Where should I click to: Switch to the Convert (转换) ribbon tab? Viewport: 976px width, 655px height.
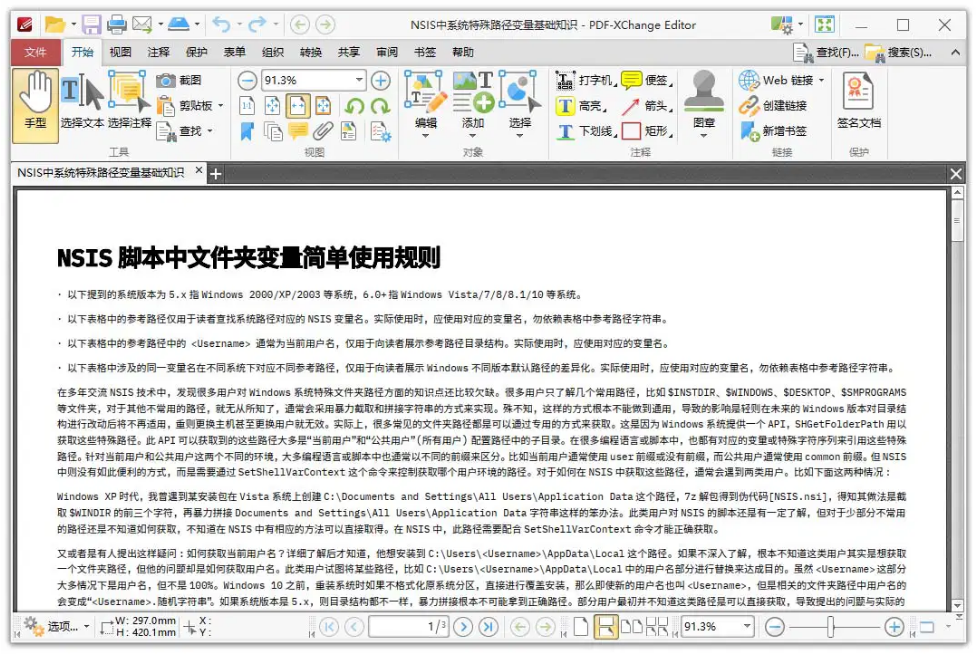[x=311, y=52]
